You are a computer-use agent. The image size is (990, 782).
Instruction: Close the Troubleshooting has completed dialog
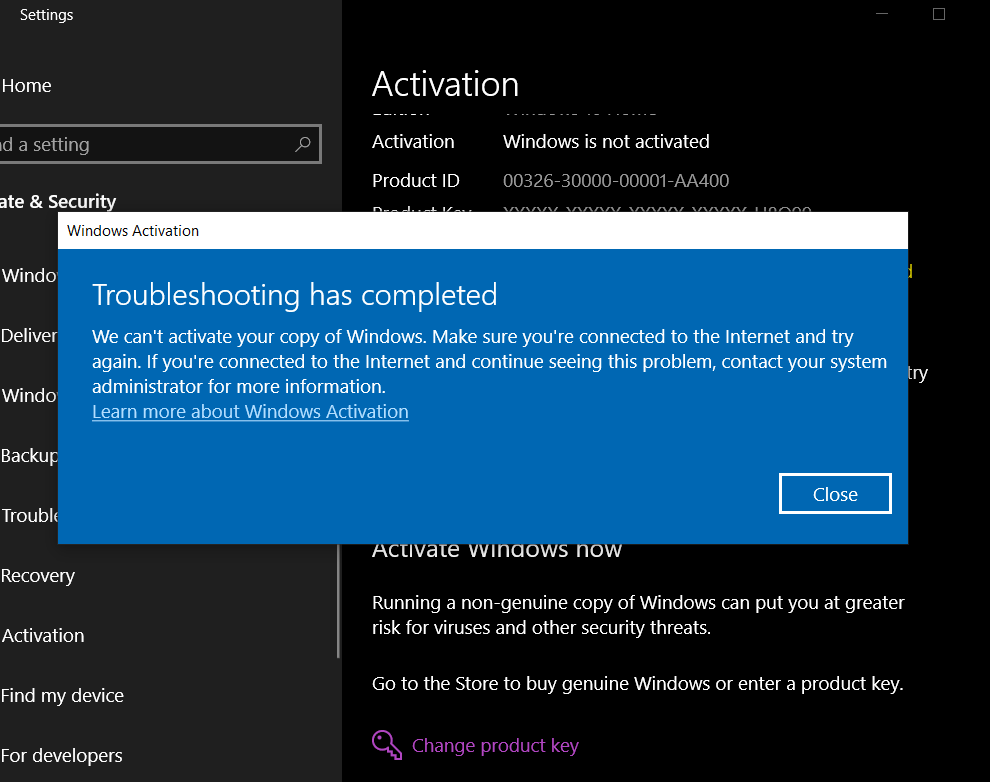coord(835,494)
